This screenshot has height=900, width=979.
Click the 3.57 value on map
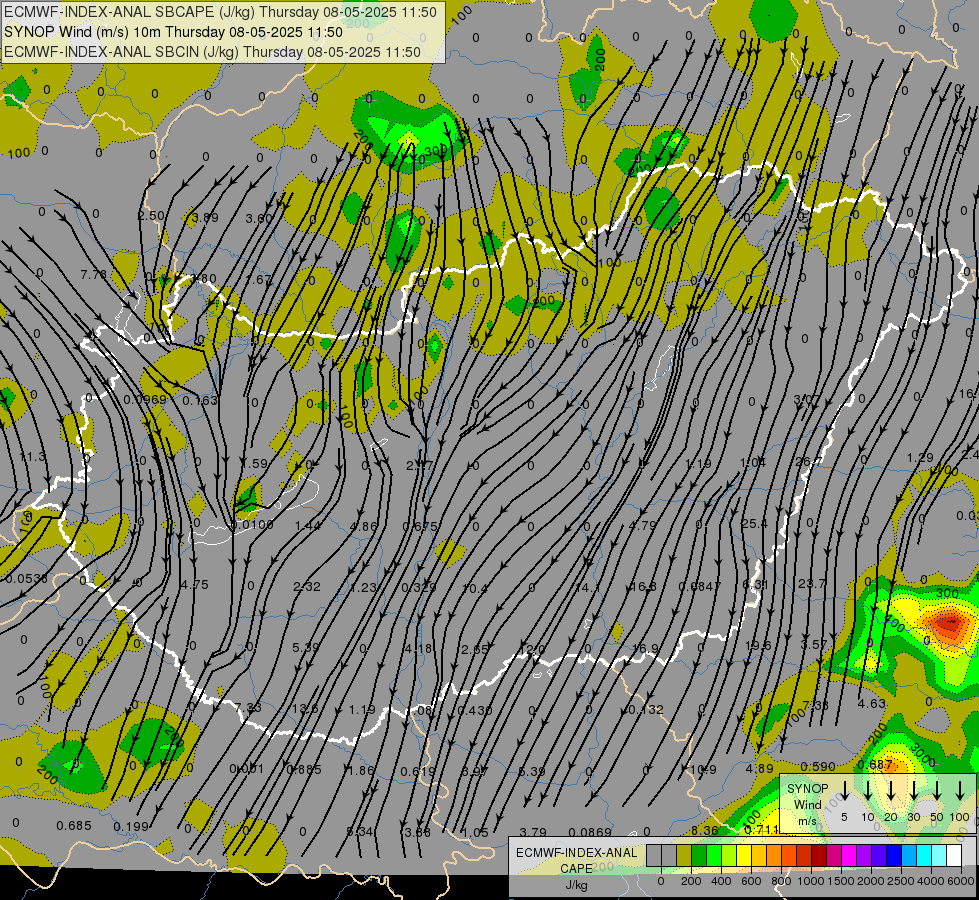pyautogui.click(x=814, y=644)
